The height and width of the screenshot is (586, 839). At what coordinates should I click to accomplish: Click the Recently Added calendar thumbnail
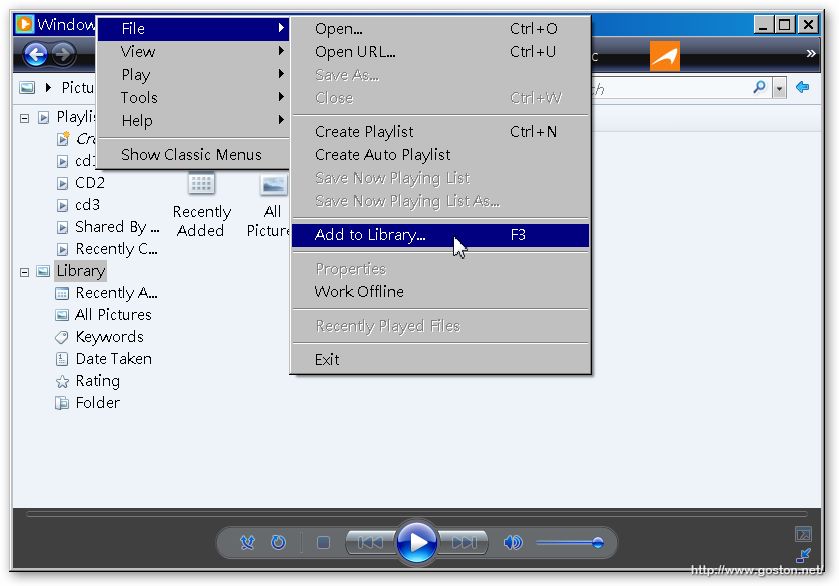(x=201, y=184)
